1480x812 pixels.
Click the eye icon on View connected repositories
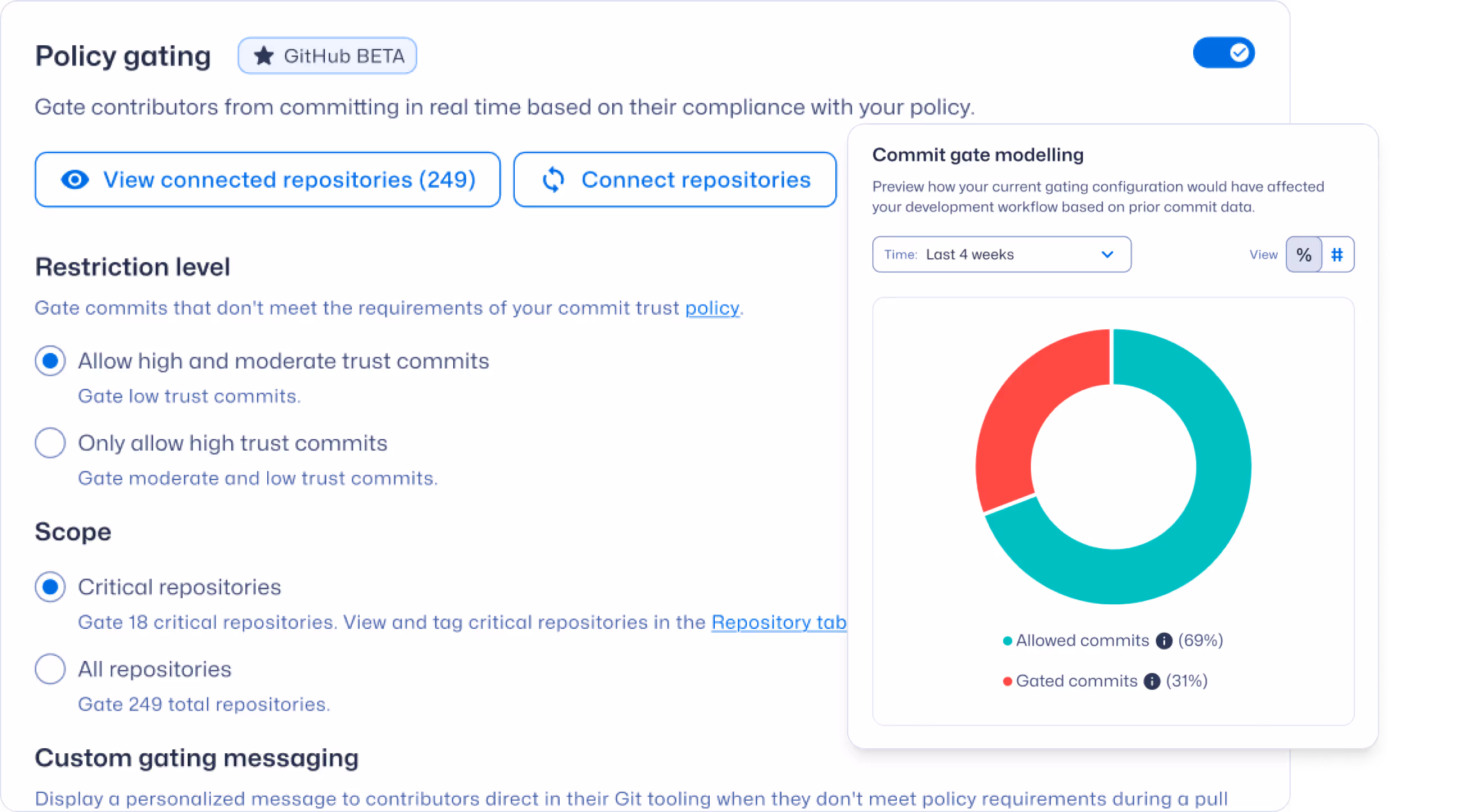[x=75, y=180]
